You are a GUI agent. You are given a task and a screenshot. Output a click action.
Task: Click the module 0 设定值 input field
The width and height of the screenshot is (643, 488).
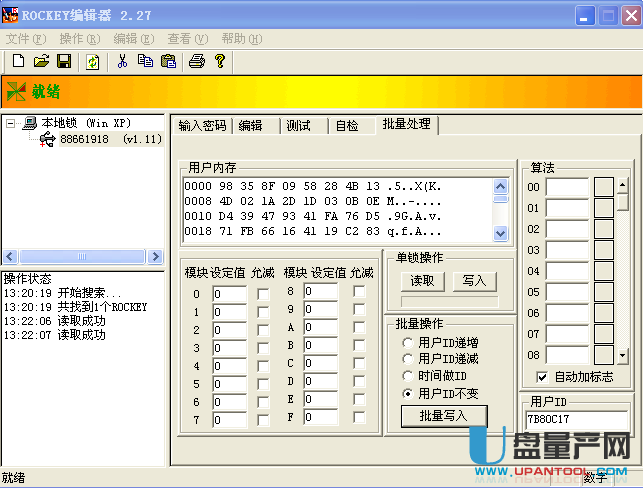(230, 294)
